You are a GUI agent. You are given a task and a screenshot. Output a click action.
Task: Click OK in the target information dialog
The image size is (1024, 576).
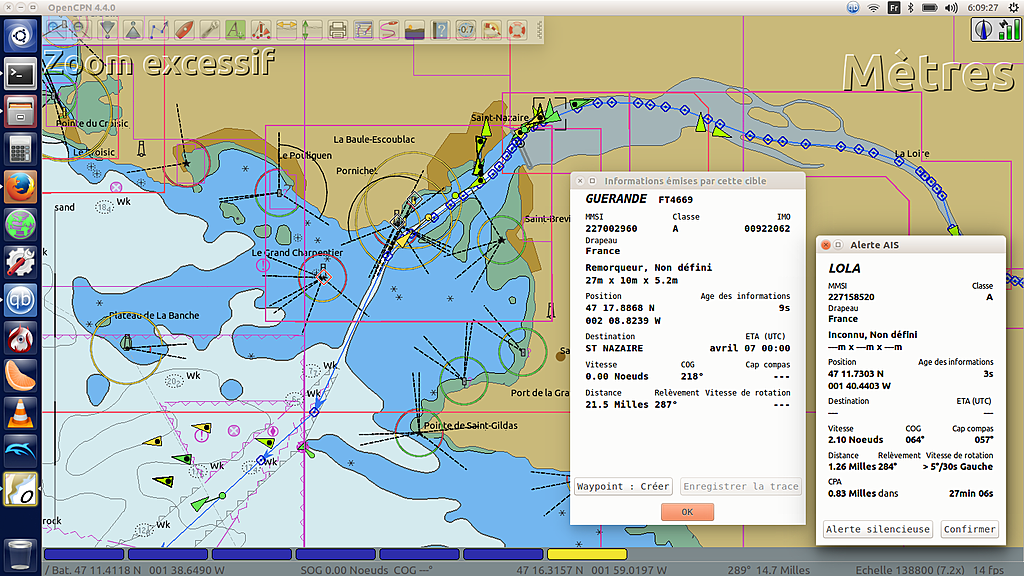(x=687, y=512)
